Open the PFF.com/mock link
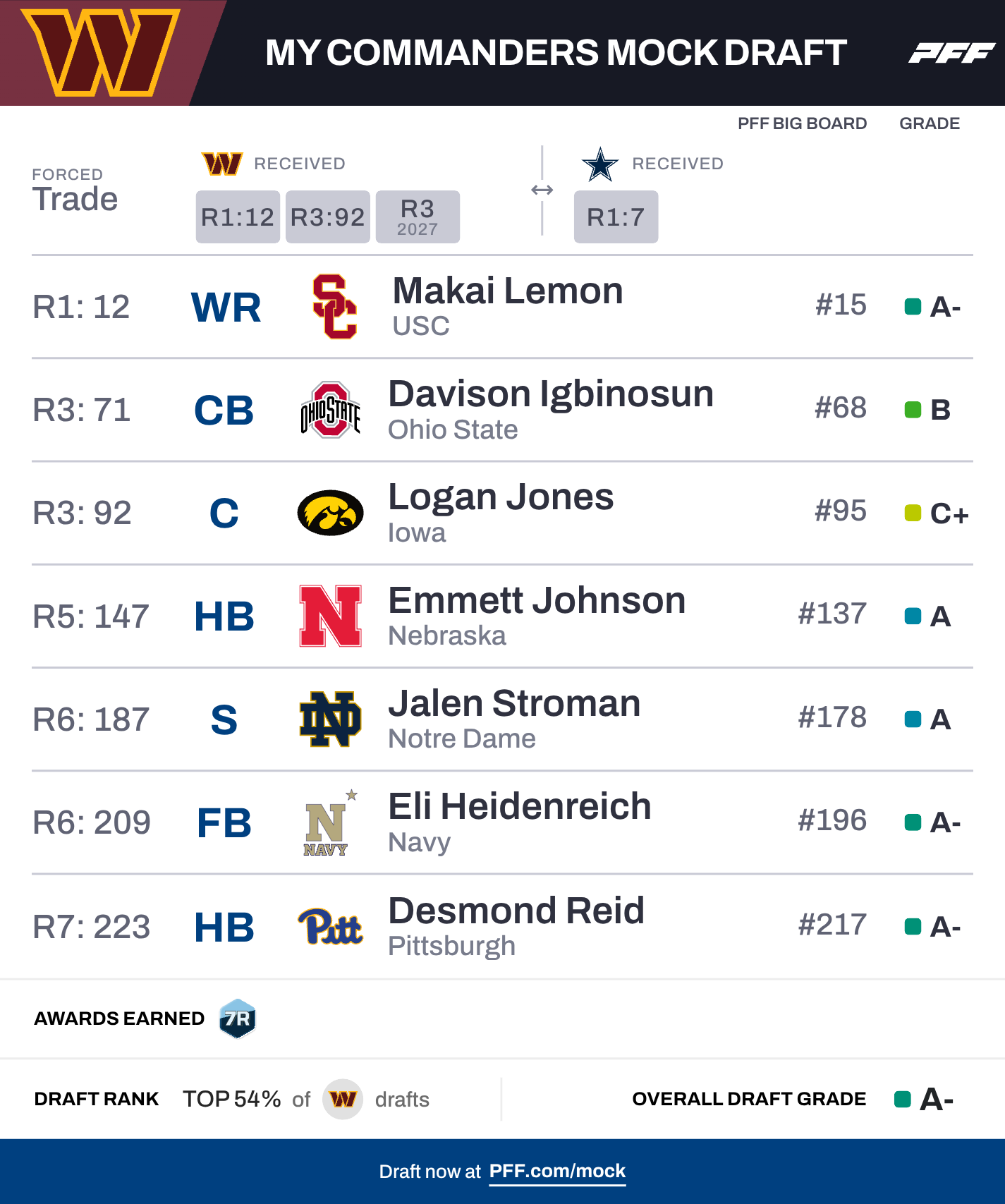1005x1204 pixels. [x=557, y=1171]
